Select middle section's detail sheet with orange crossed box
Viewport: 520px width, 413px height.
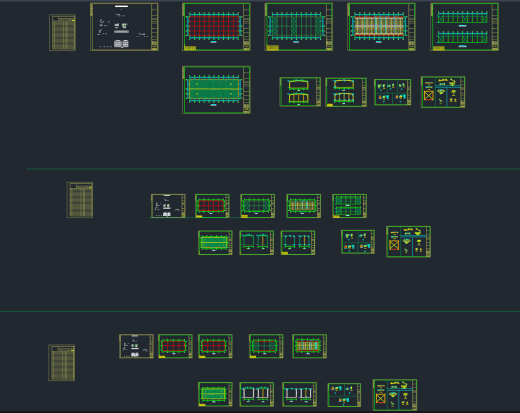(409, 242)
